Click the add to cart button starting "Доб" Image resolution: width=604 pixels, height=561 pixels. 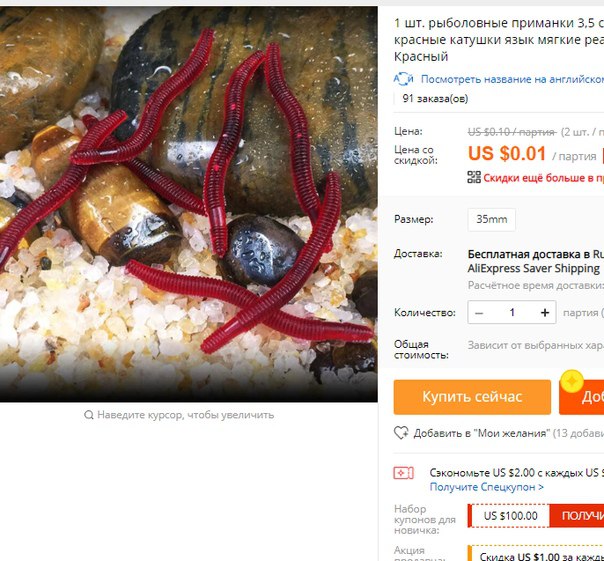(581, 397)
